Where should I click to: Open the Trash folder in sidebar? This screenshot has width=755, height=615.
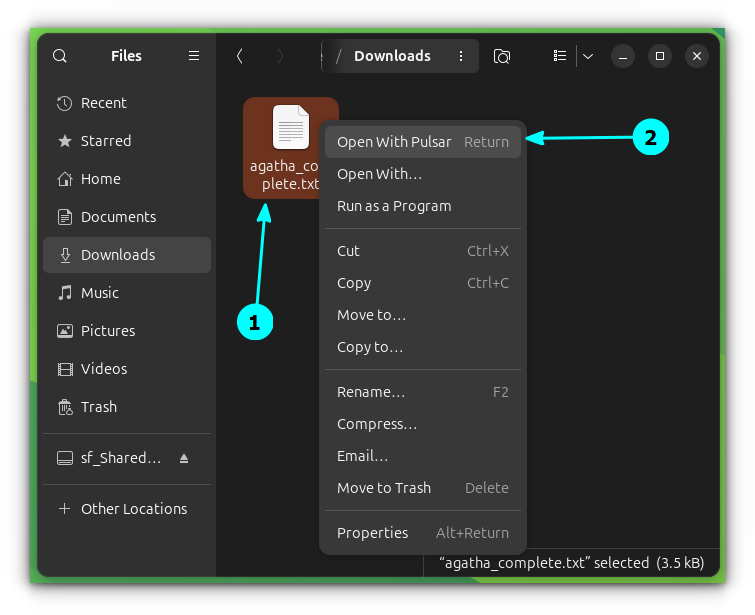click(x=99, y=407)
